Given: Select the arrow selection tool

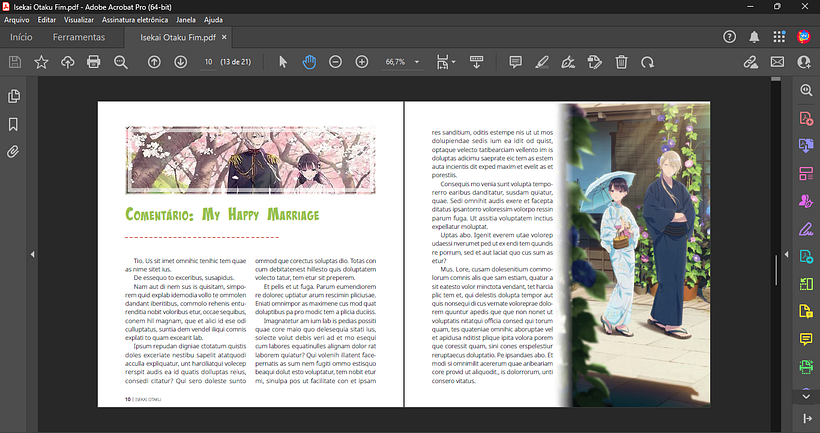Looking at the screenshot, I should click(x=283, y=62).
